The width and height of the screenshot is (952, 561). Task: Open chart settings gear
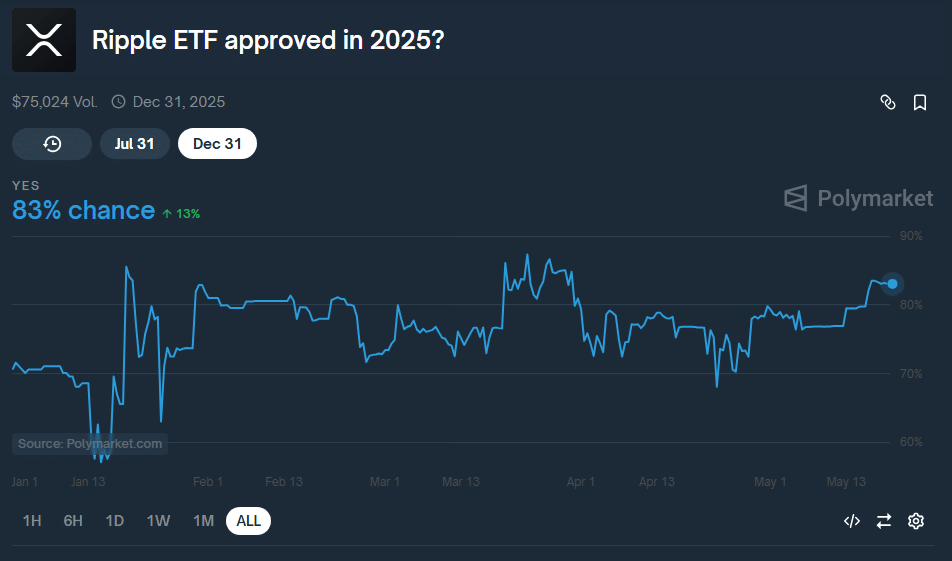(x=916, y=520)
